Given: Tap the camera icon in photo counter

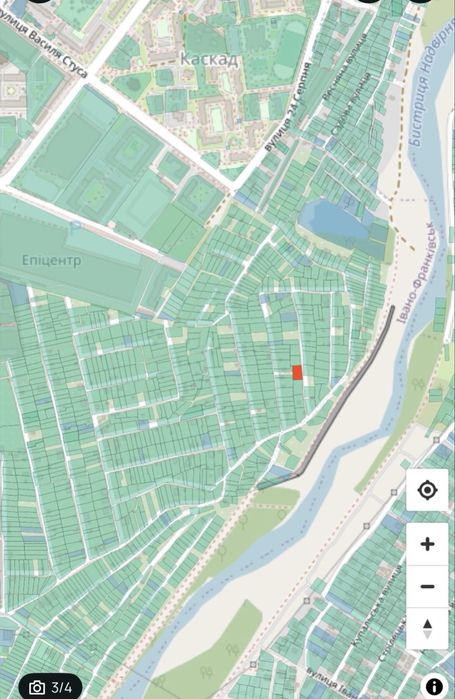Looking at the screenshot, I should point(37,687).
